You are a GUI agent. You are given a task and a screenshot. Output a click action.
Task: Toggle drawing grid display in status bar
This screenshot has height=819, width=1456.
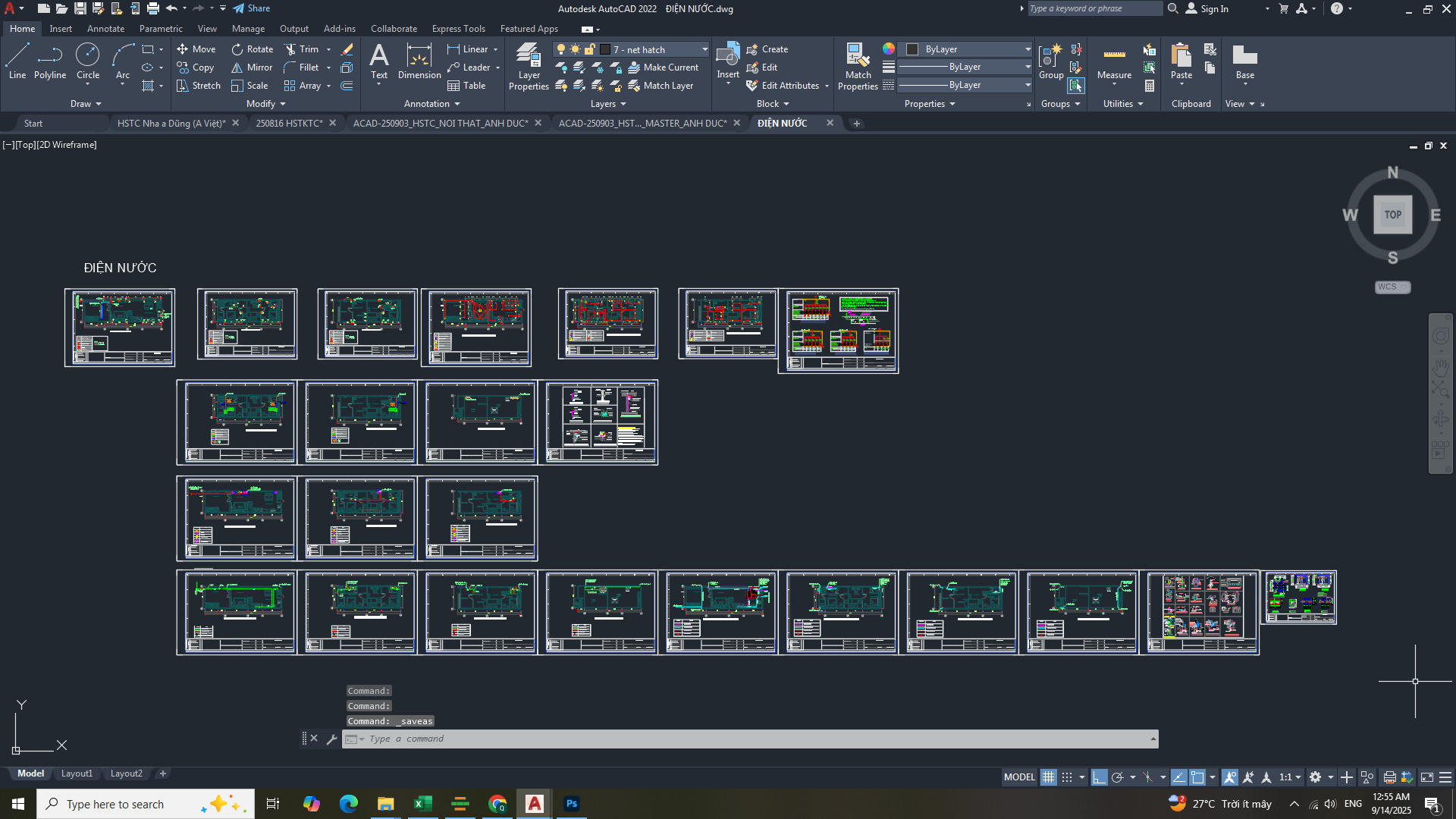coord(1048,777)
